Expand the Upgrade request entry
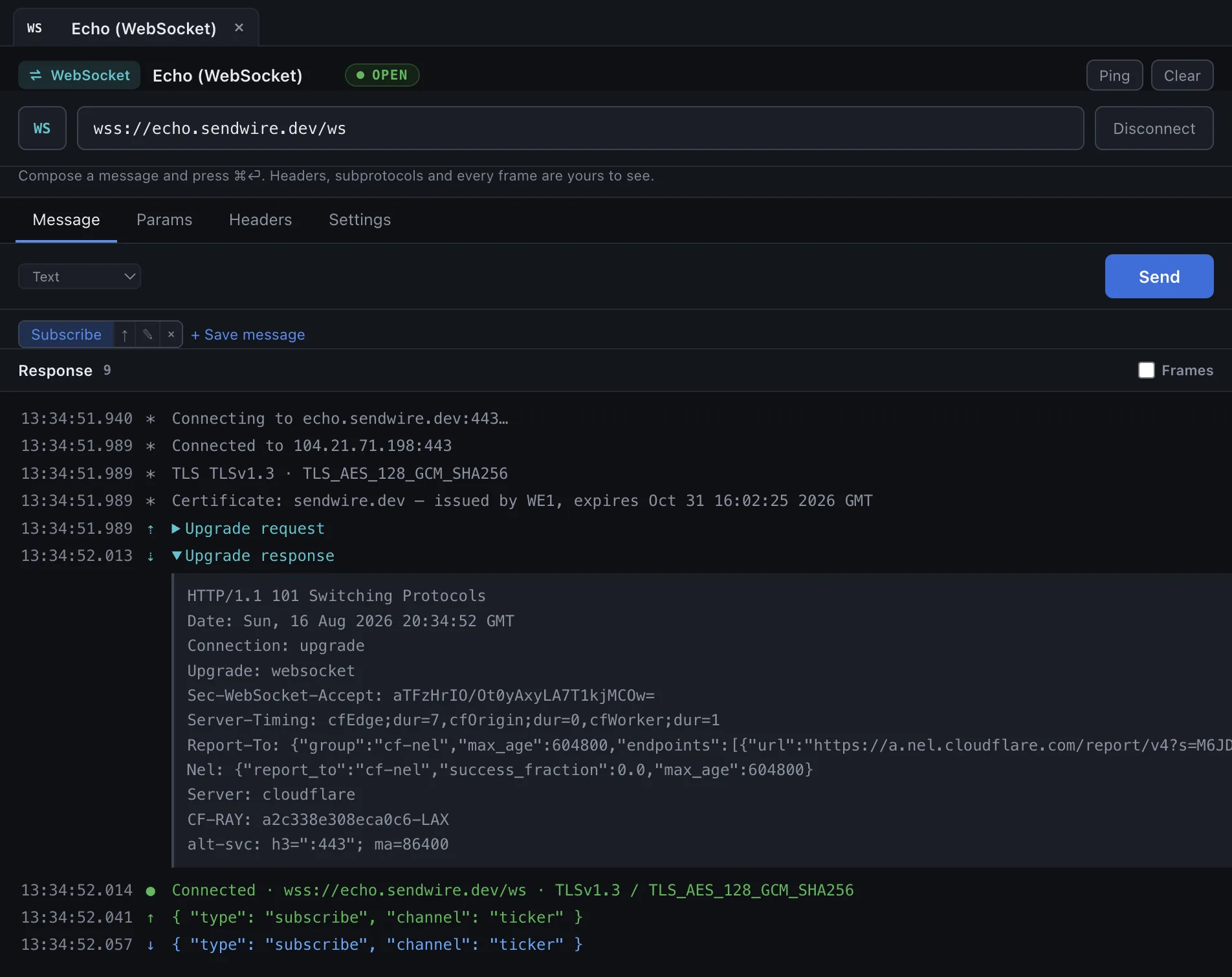This screenshot has width=1232, height=977. point(248,529)
